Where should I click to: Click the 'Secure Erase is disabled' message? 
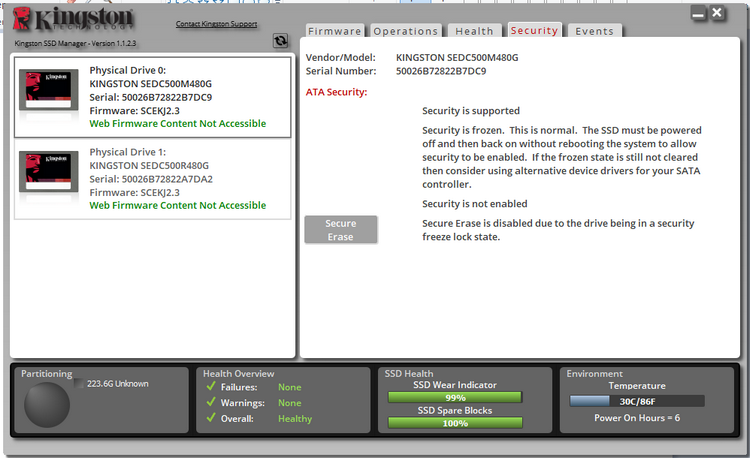pos(558,230)
